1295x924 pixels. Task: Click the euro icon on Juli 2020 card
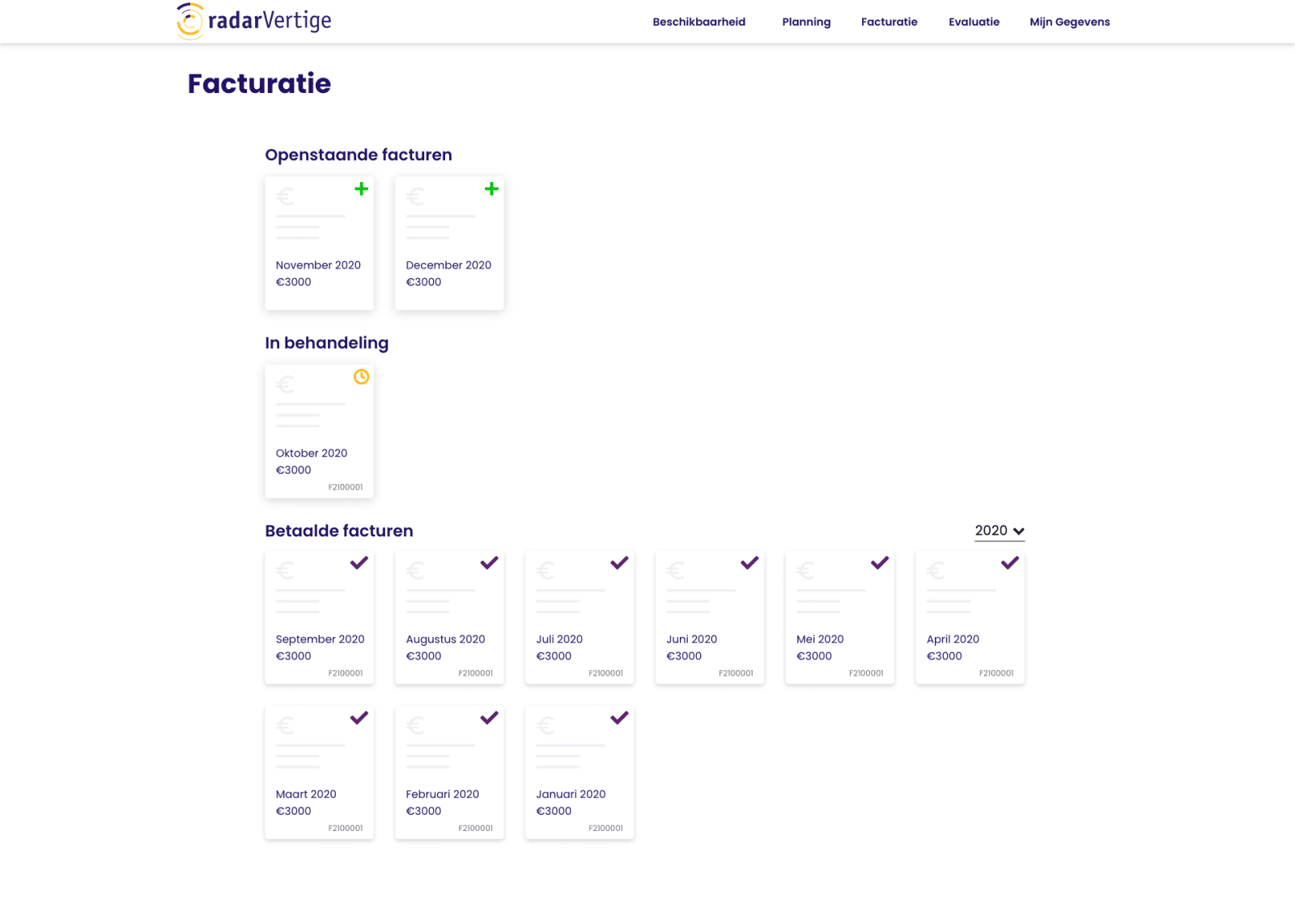546,571
